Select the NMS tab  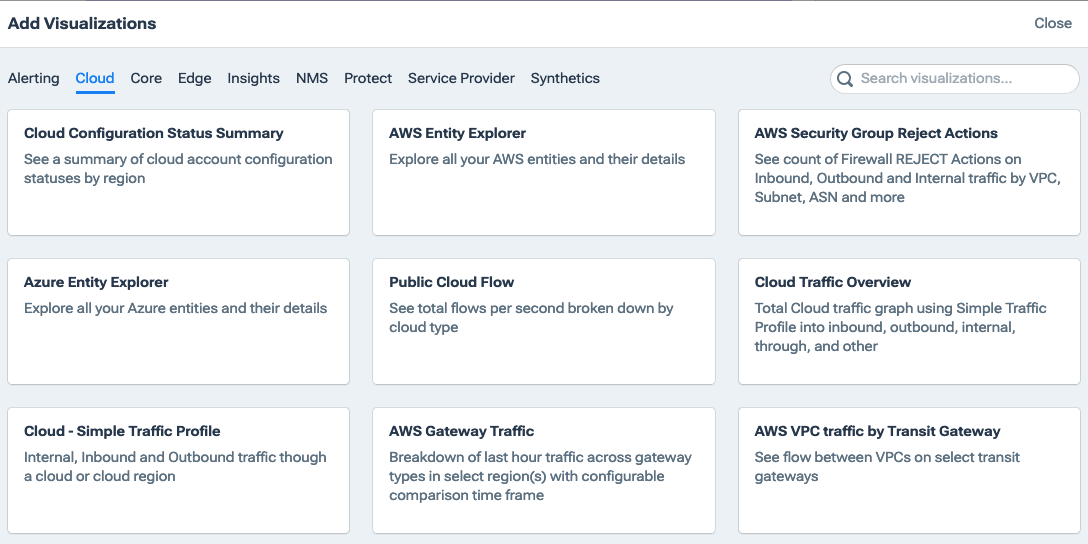312,78
